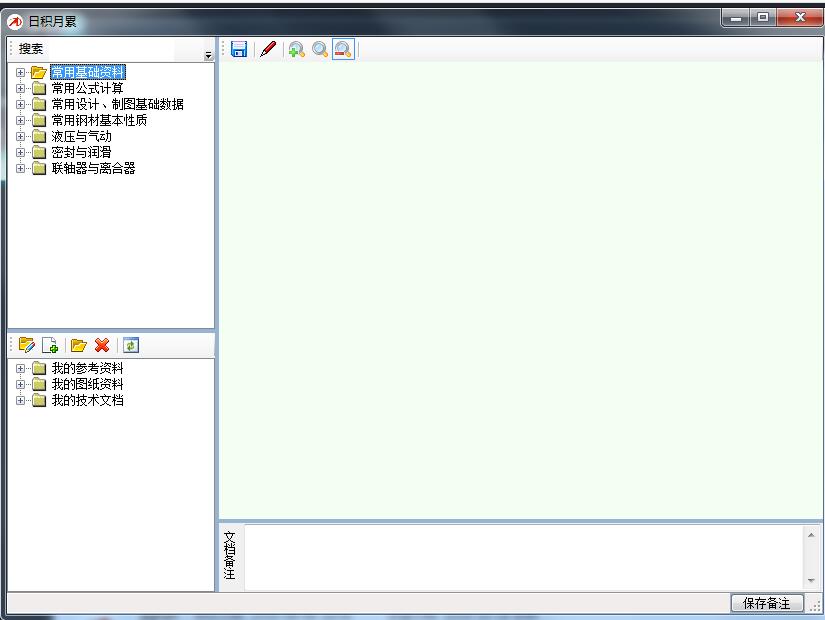Viewport: 825px width, 620px height.
Task: Click the red X delete icon
Action: click(102, 345)
